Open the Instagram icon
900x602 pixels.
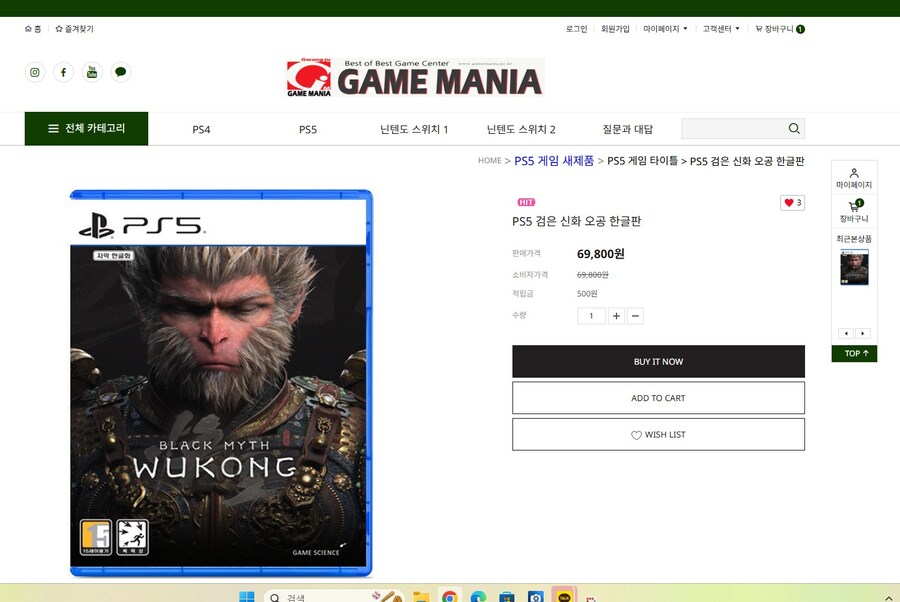[x=35, y=72]
